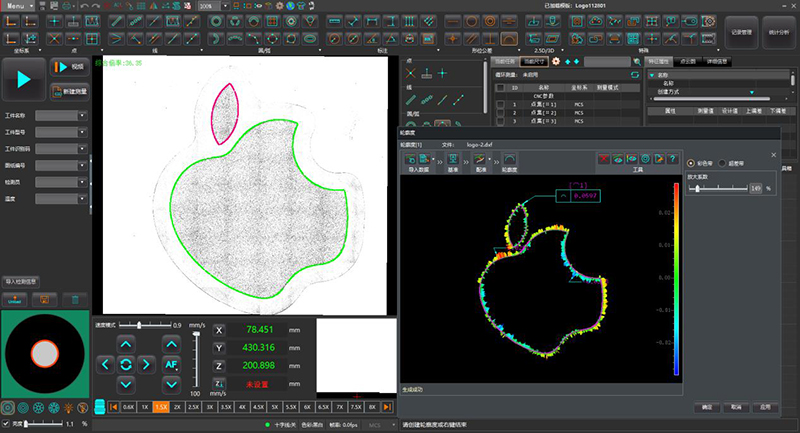Click the X axis zero button

(219, 330)
